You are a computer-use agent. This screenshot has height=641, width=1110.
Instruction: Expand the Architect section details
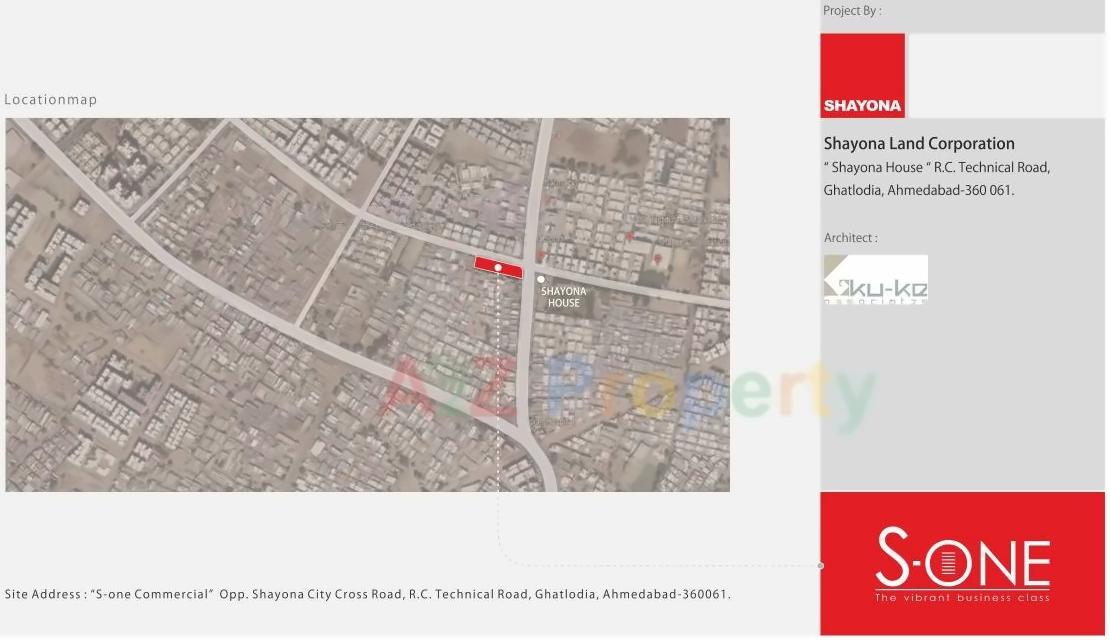[x=849, y=237]
